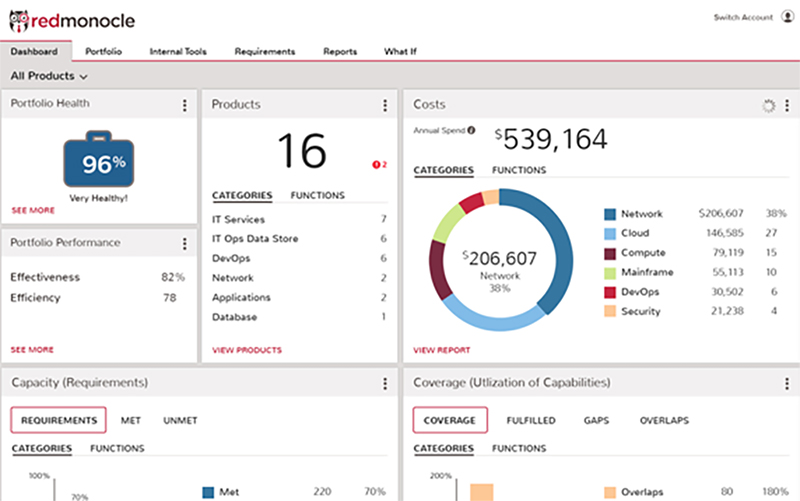Open Costs panel three-dot menu
This screenshot has width=800, height=501.
785,105
